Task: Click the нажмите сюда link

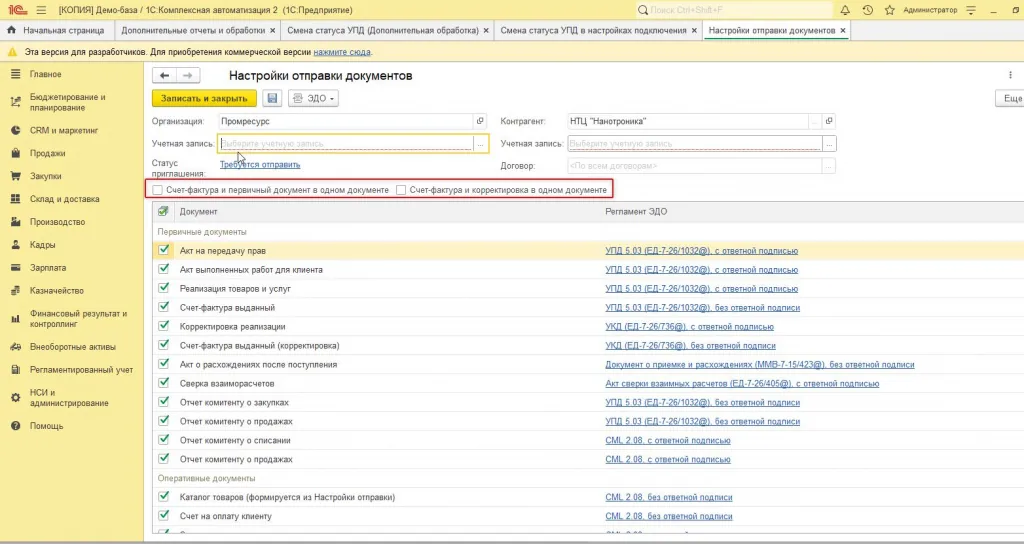Action: [342, 52]
